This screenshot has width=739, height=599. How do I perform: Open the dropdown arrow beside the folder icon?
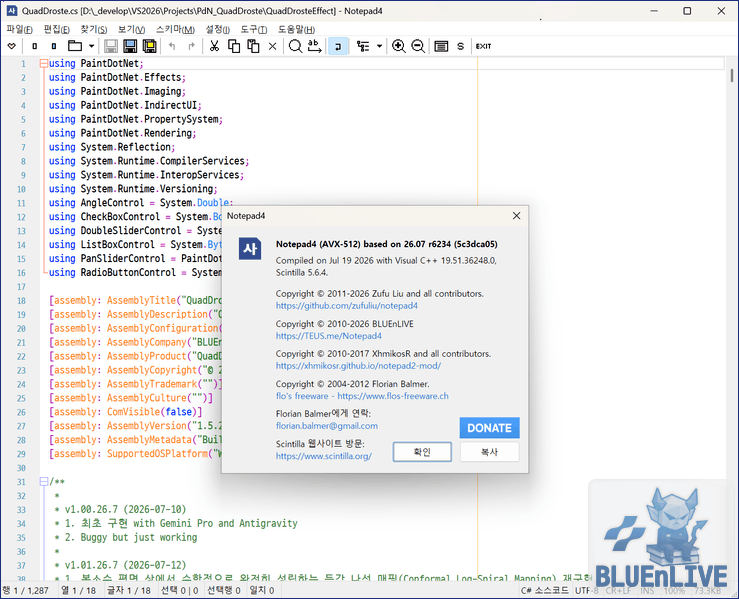(91, 46)
